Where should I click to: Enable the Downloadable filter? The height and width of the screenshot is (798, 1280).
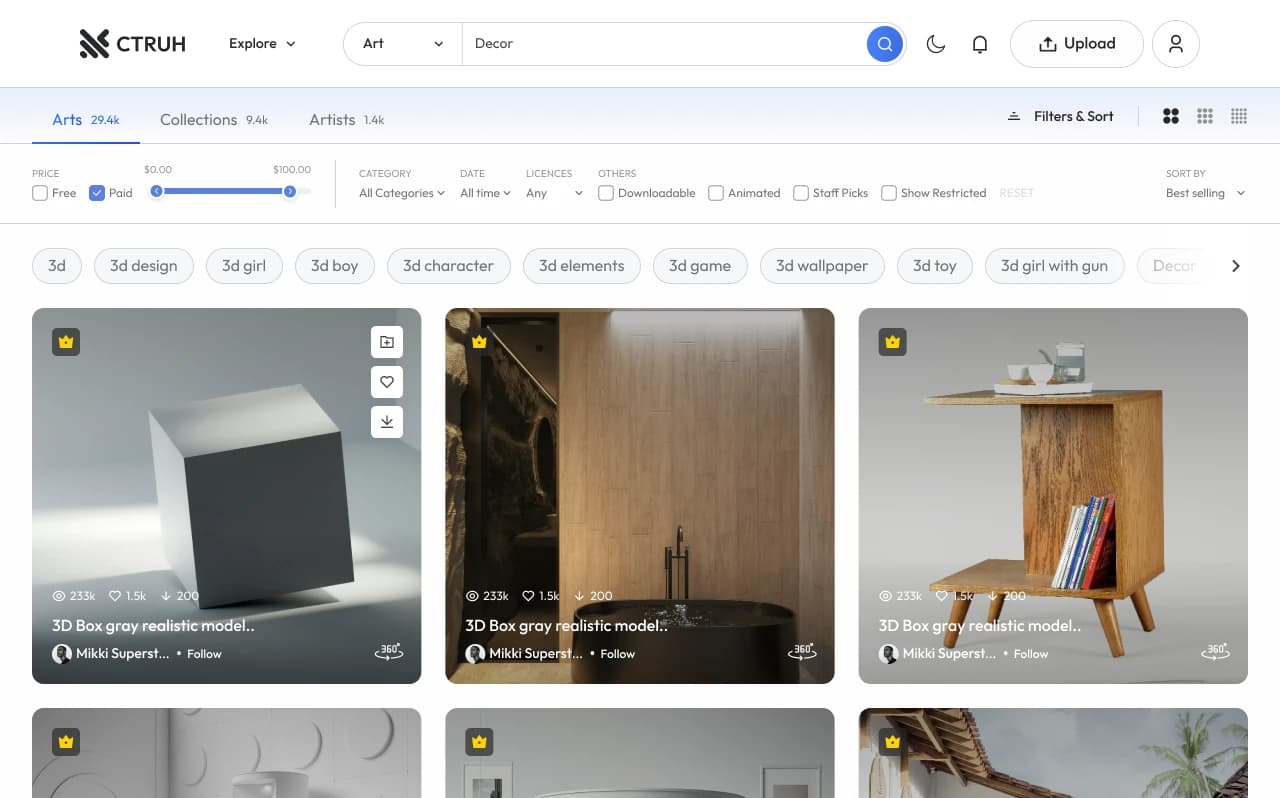coord(606,193)
